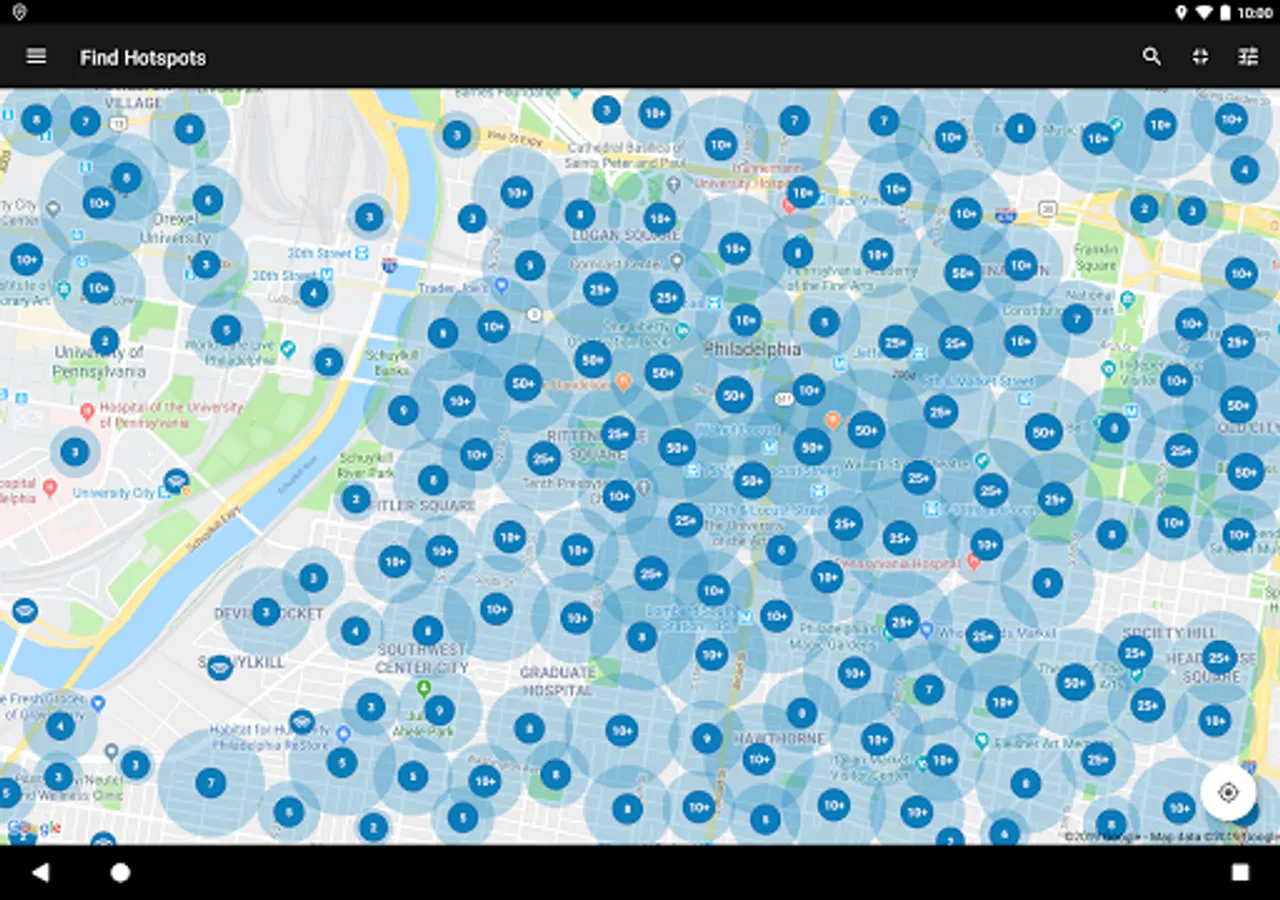Click the Find Hotspots title text
The width and height of the screenshot is (1280, 900).
point(143,58)
